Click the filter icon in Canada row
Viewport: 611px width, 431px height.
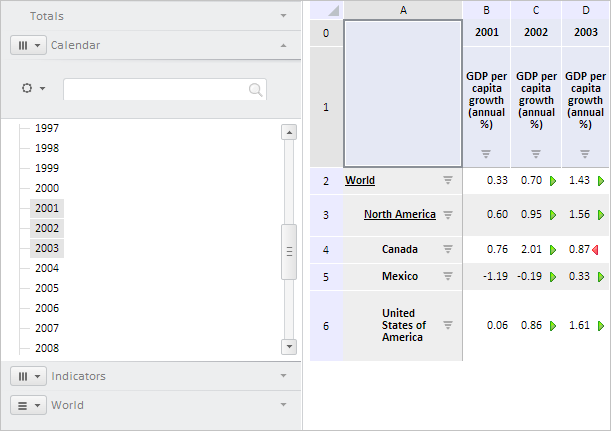[x=448, y=249]
